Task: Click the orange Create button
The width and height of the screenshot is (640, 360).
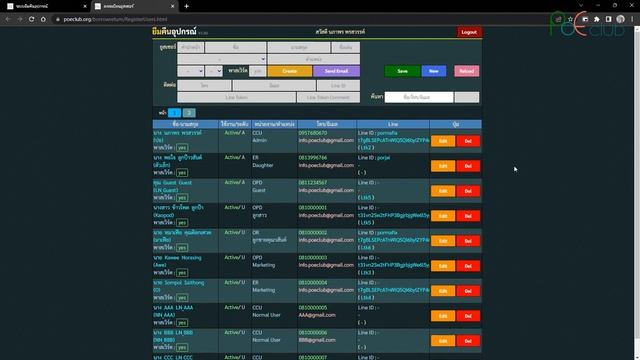Action: pyautogui.click(x=290, y=71)
